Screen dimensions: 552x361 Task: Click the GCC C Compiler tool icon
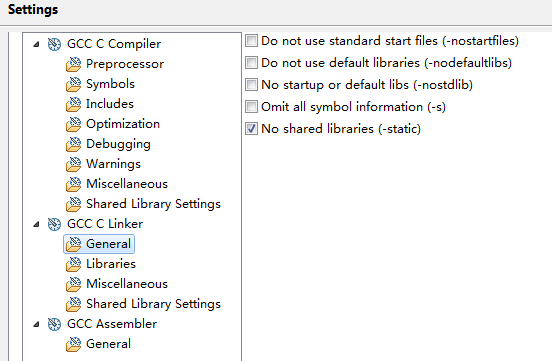[x=54, y=44]
